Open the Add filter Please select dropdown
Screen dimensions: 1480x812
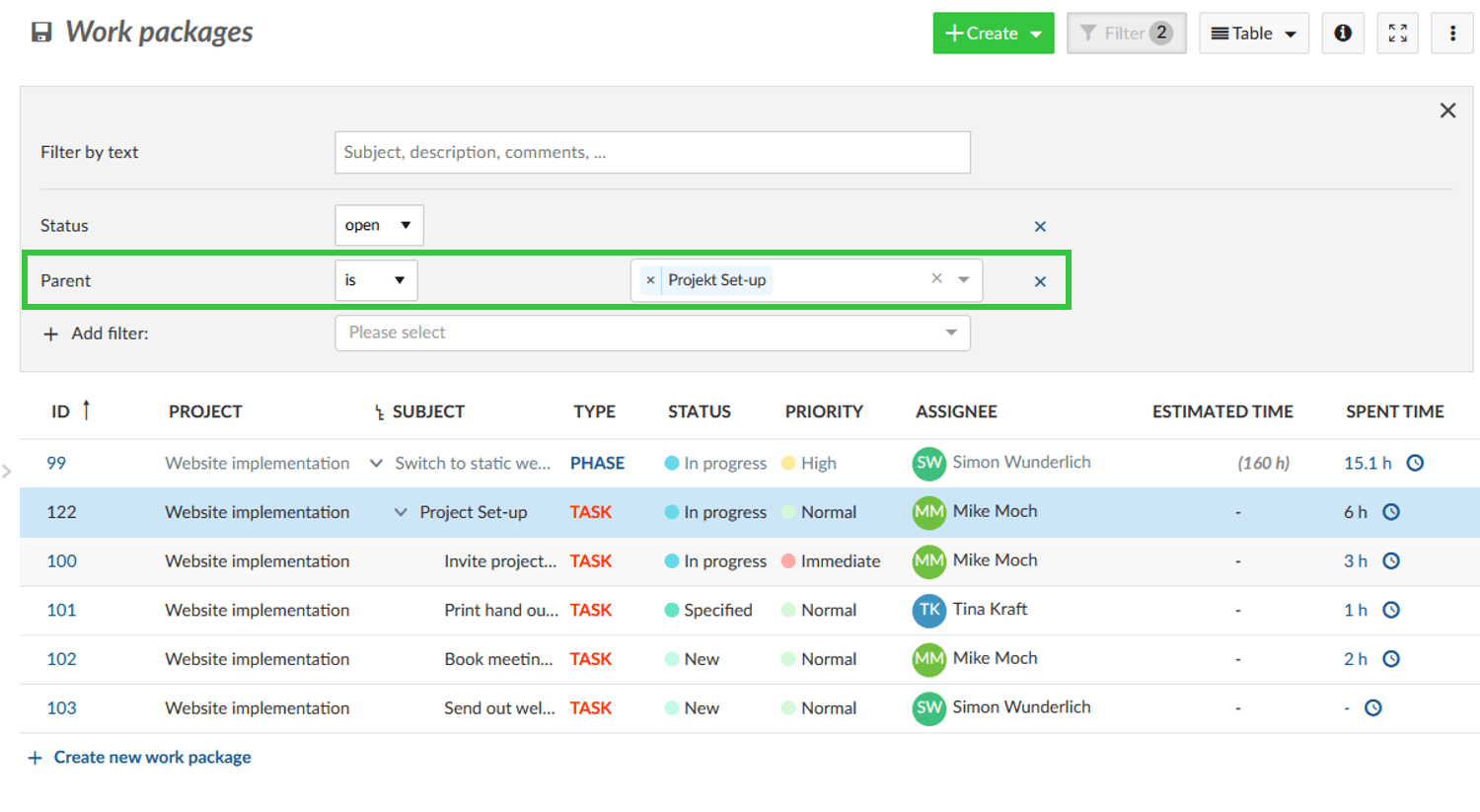tap(652, 333)
